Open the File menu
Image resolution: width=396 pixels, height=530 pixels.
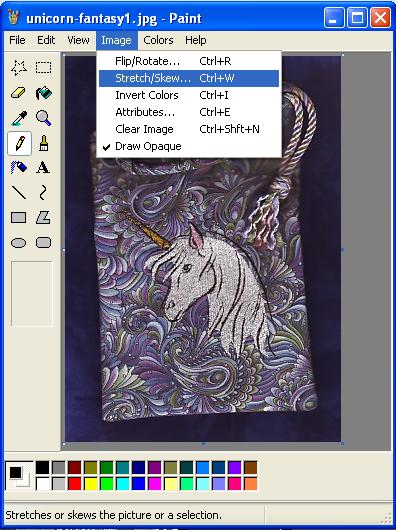pos(17,40)
